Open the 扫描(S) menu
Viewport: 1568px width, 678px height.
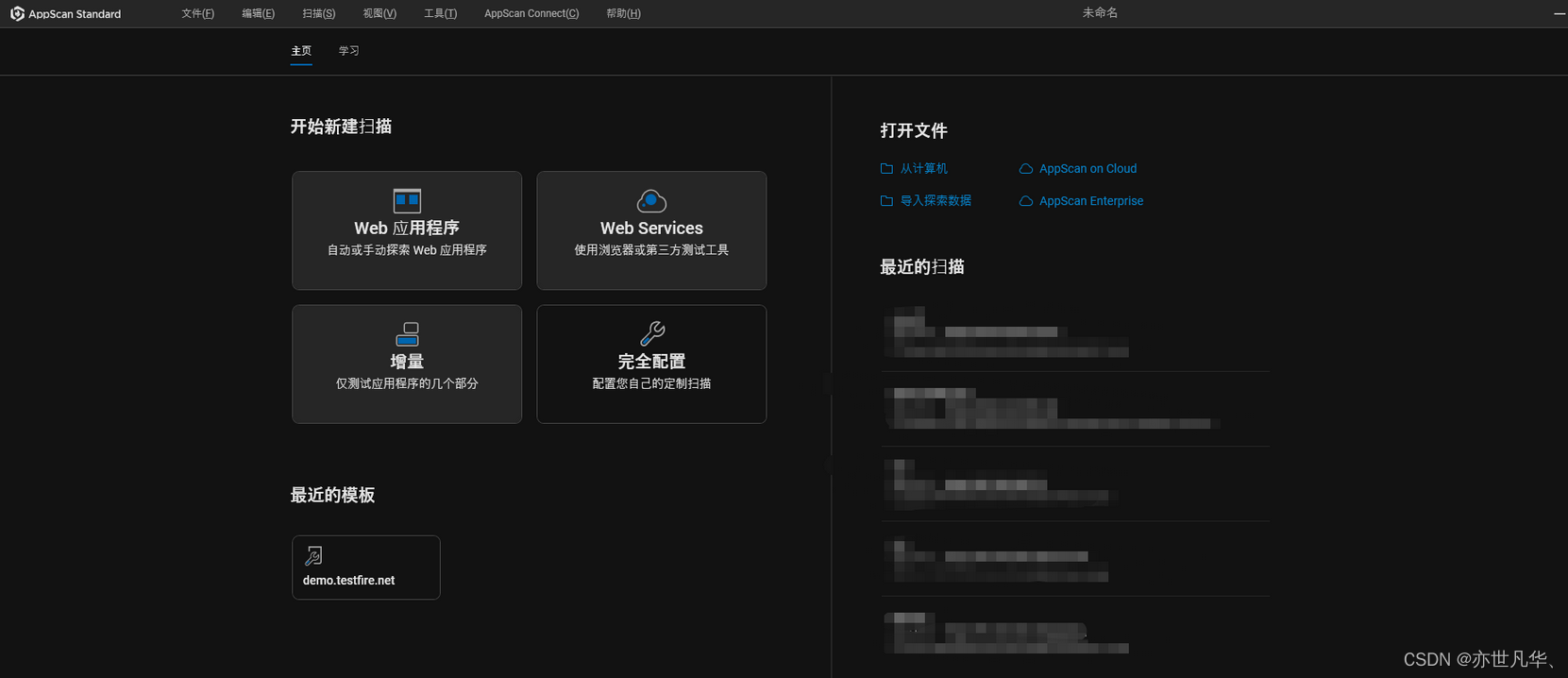(319, 13)
